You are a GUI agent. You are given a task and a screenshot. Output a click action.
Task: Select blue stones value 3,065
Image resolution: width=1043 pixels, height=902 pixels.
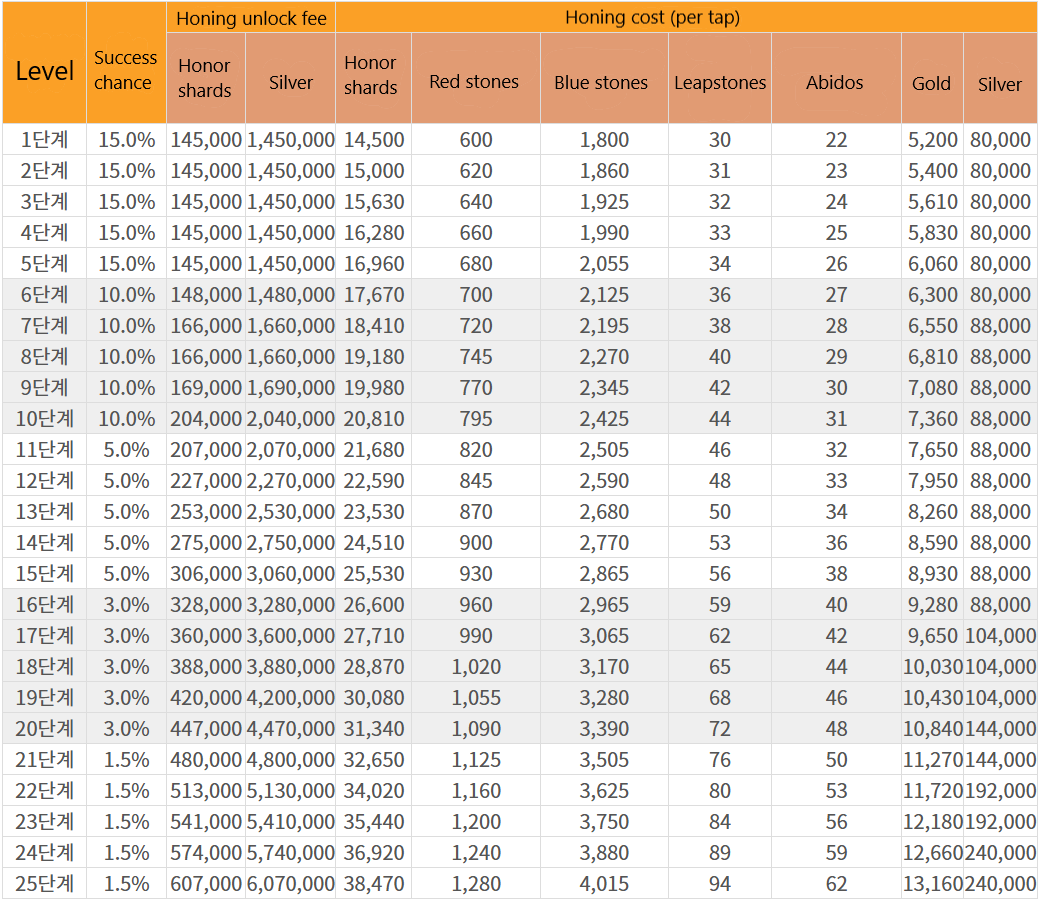coord(604,635)
